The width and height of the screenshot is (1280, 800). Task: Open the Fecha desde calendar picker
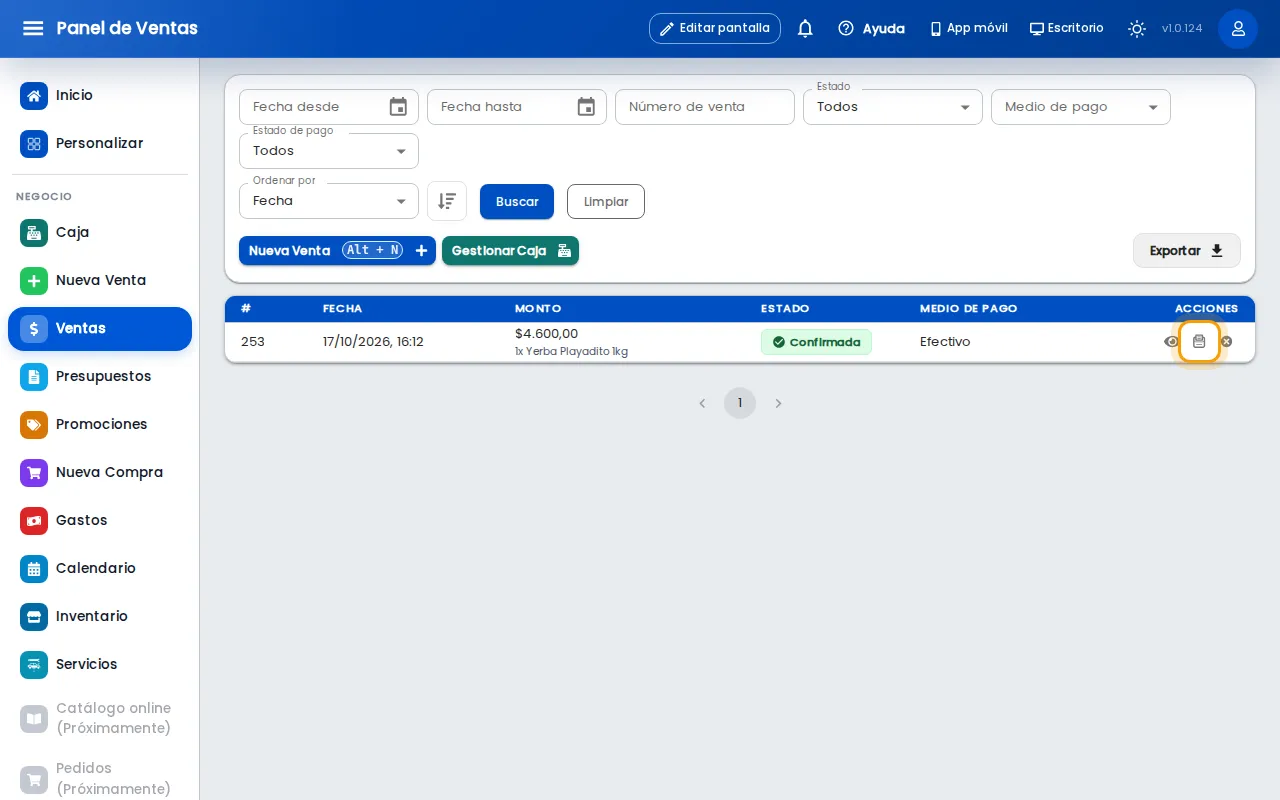398,107
